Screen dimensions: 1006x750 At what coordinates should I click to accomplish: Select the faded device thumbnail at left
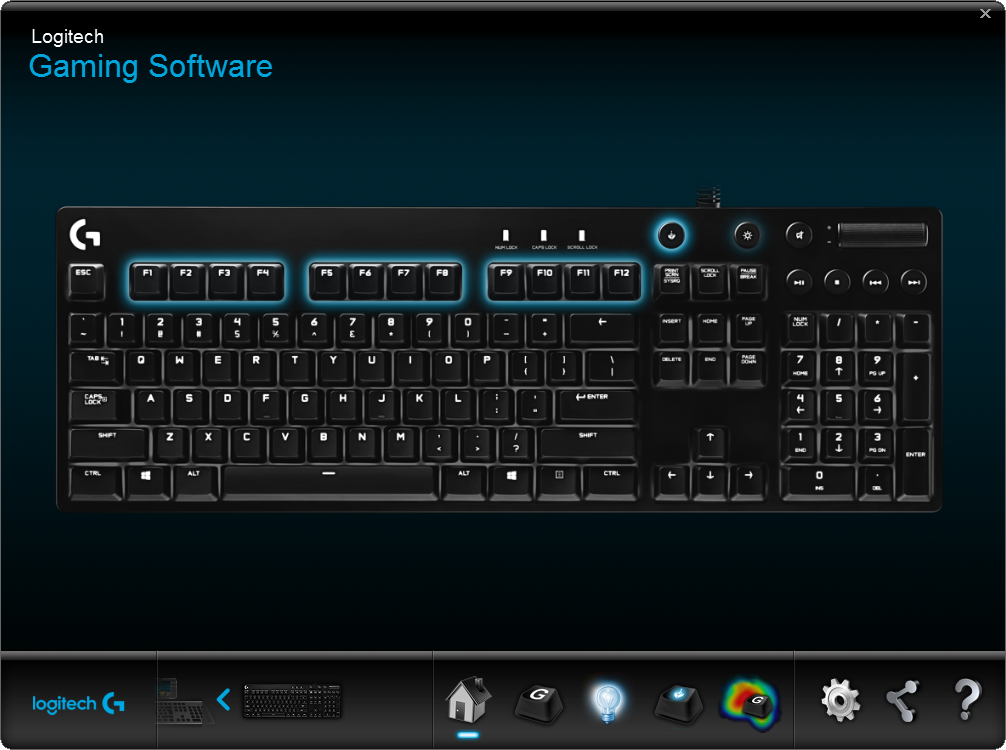[x=184, y=701]
